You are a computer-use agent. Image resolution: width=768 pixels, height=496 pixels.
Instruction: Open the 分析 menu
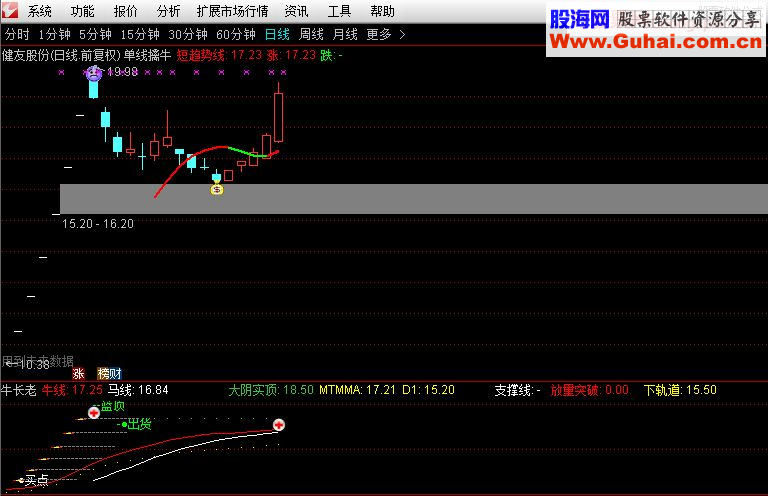(168, 11)
